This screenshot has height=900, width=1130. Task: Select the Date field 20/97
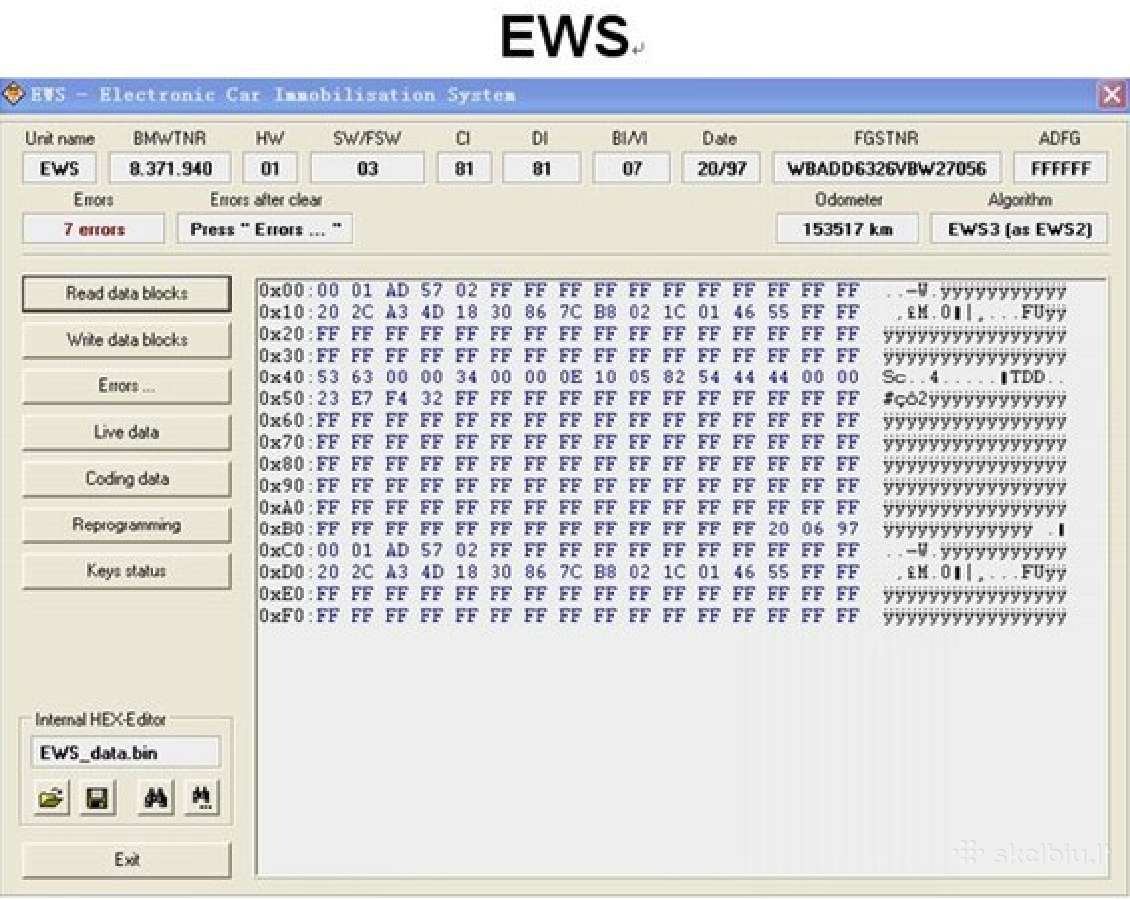tap(721, 169)
